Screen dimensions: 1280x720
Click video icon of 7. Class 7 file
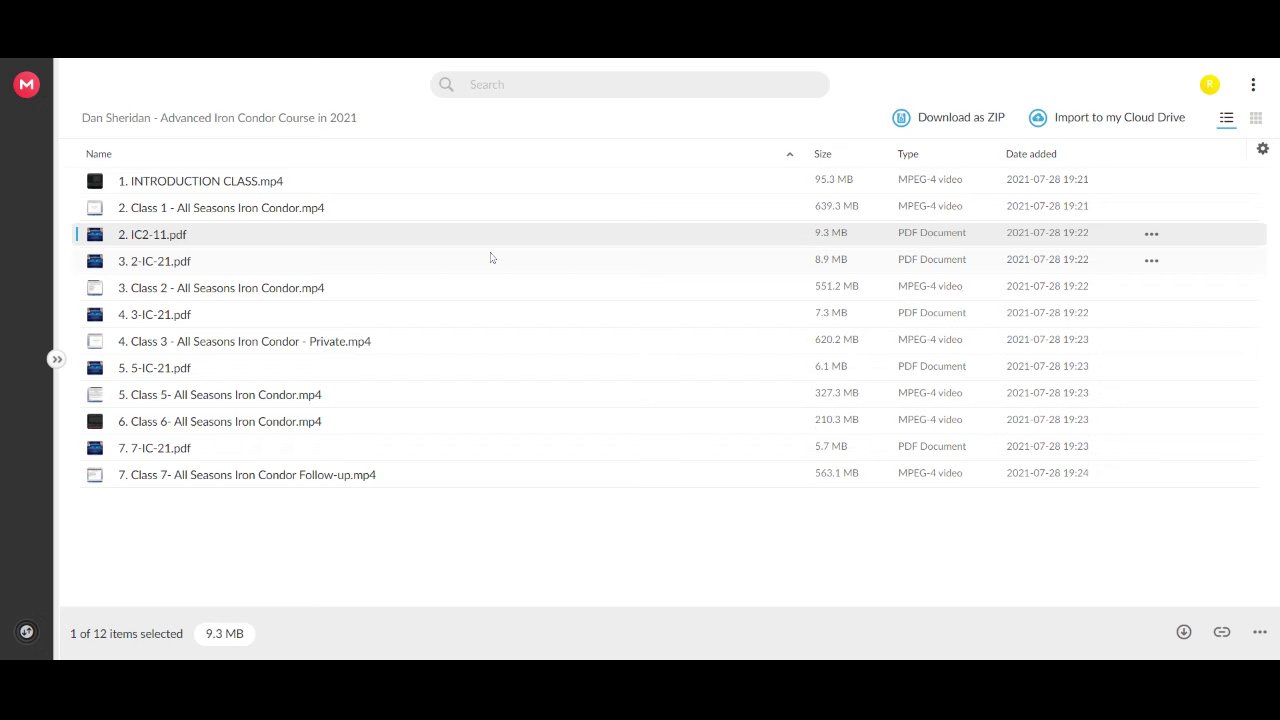(95, 475)
